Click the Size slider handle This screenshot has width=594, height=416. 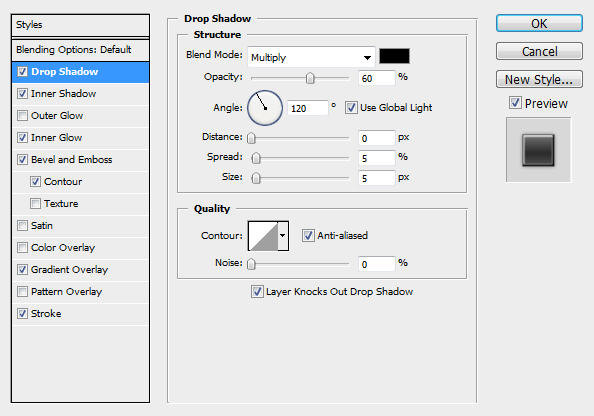click(256, 178)
